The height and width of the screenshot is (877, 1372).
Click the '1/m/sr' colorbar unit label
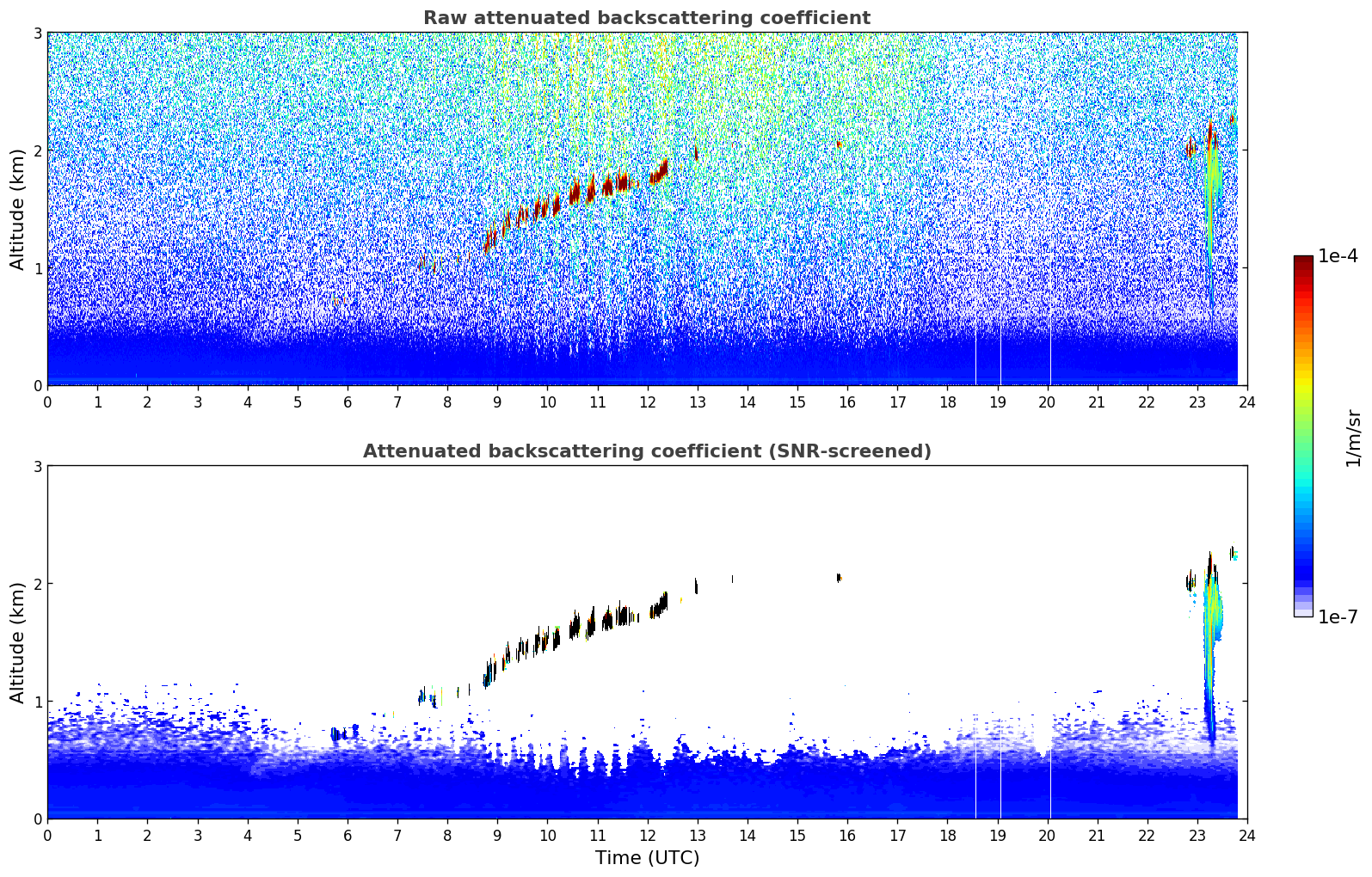tap(1353, 438)
